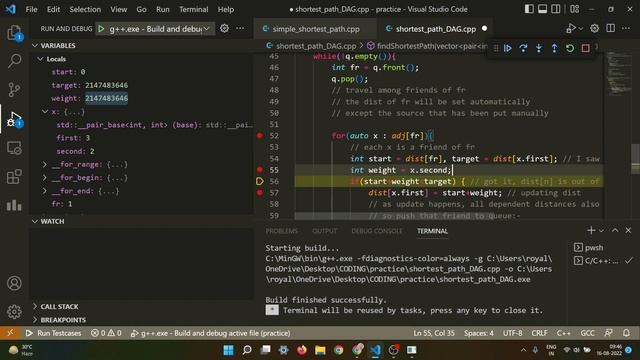
Task: Click Restart in the debug toolbar
Action: tap(570, 48)
